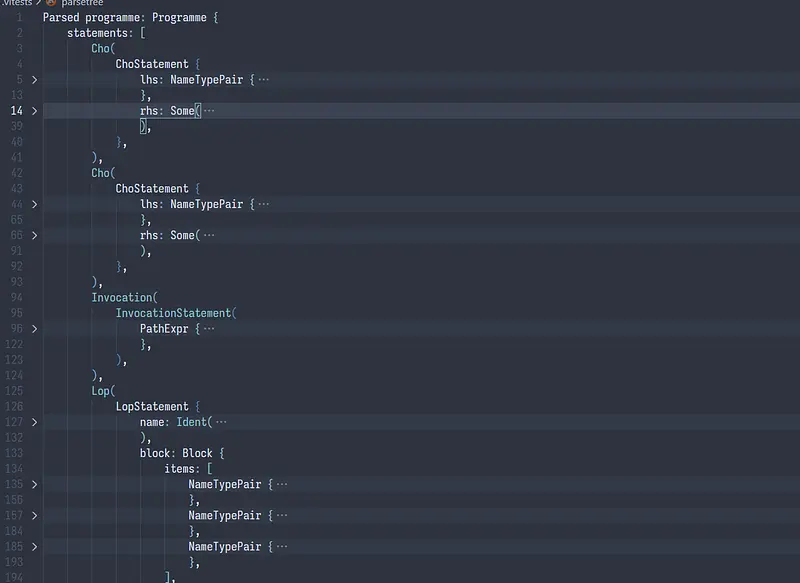Expand folded rhs Some block at line 14

[34, 111]
